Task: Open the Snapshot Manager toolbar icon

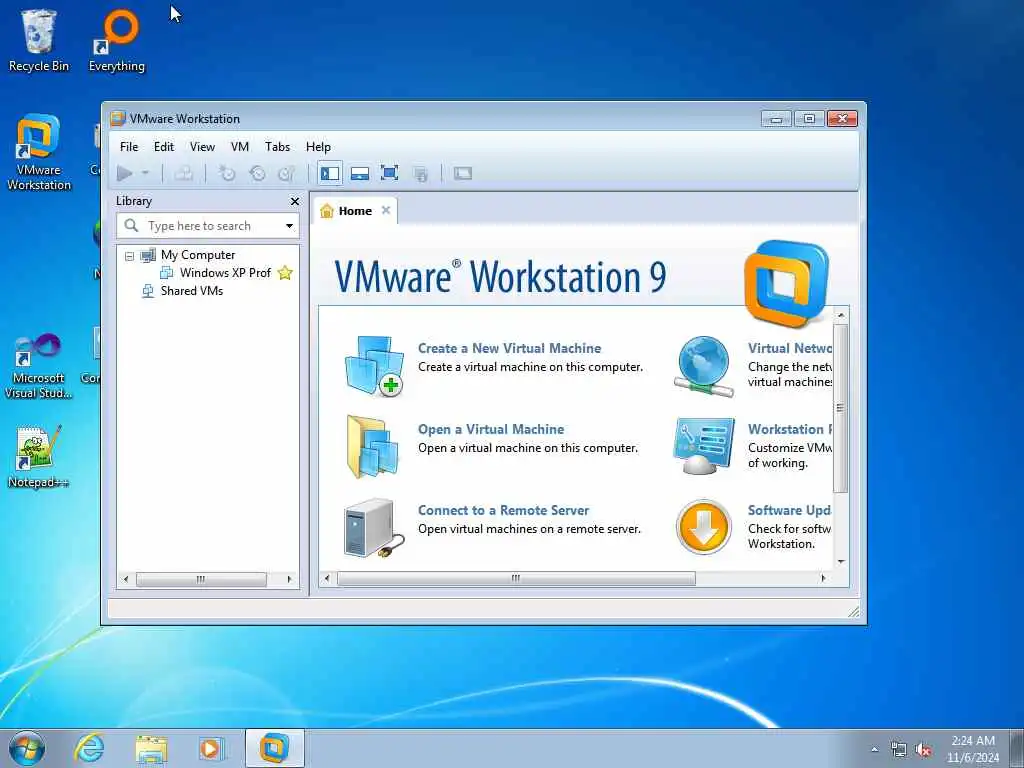Action: 287,173
